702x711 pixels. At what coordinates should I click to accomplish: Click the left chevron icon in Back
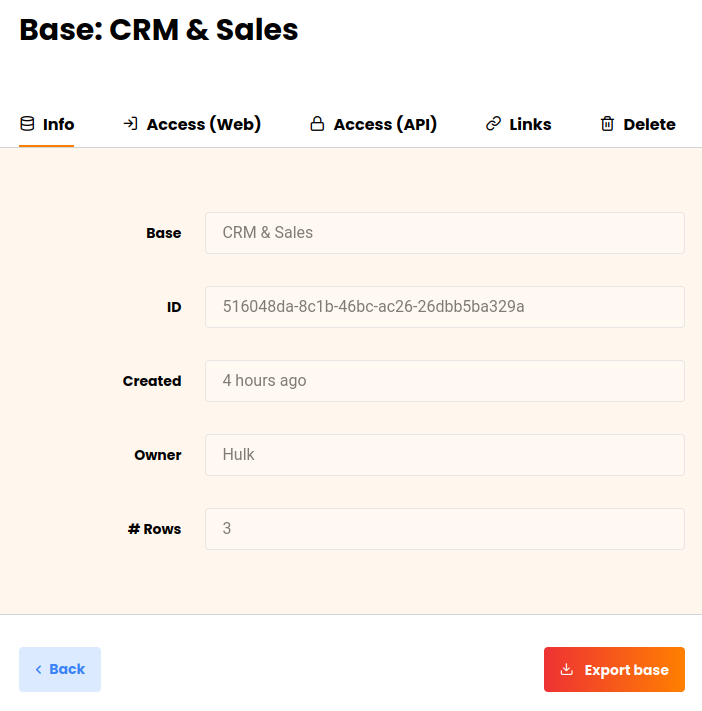pos(38,670)
